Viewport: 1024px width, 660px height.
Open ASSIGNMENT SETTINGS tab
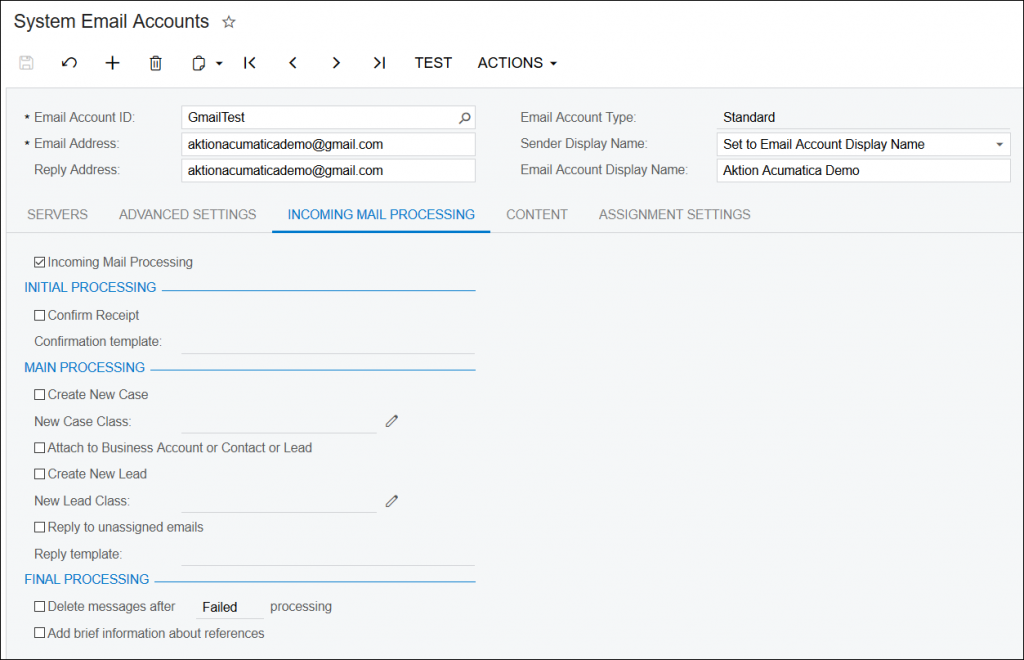(675, 214)
